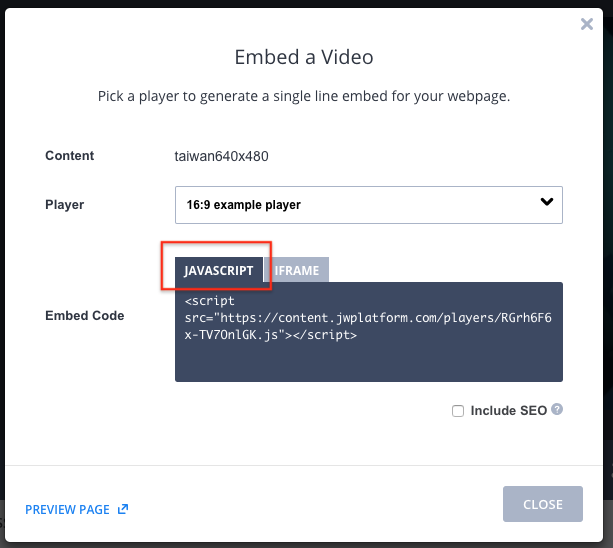Click the empty area of the code box
Viewport: 613px width, 548px height.
pyautogui.click(x=369, y=362)
